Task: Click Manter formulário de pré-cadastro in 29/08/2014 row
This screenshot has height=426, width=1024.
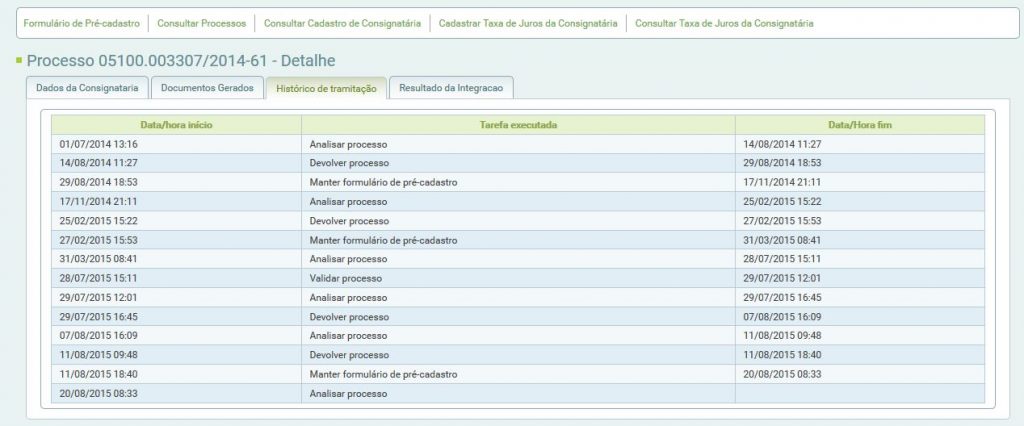Action: click(383, 182)
